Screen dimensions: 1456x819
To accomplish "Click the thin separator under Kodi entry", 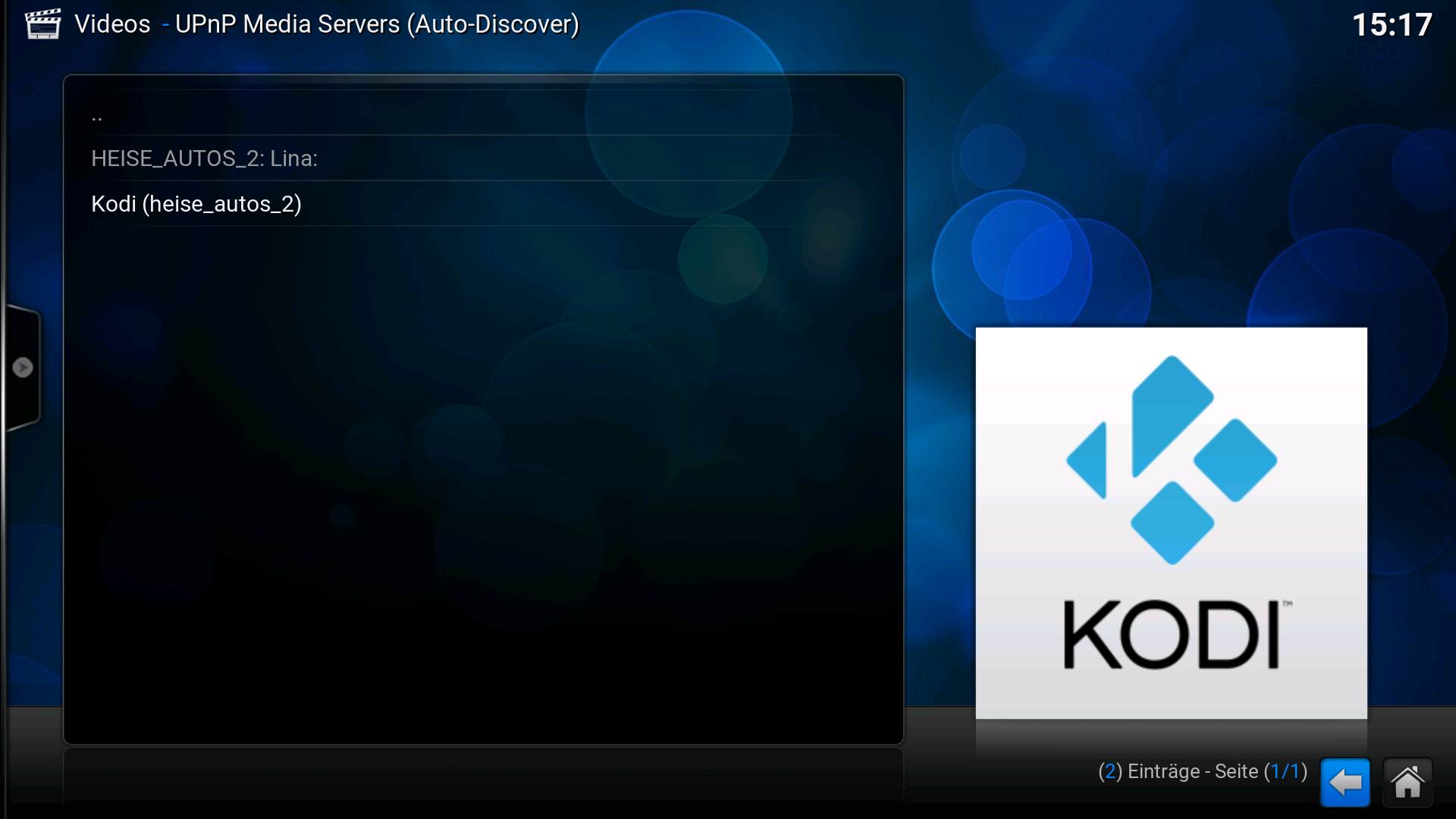I will (x=483, y=226).
